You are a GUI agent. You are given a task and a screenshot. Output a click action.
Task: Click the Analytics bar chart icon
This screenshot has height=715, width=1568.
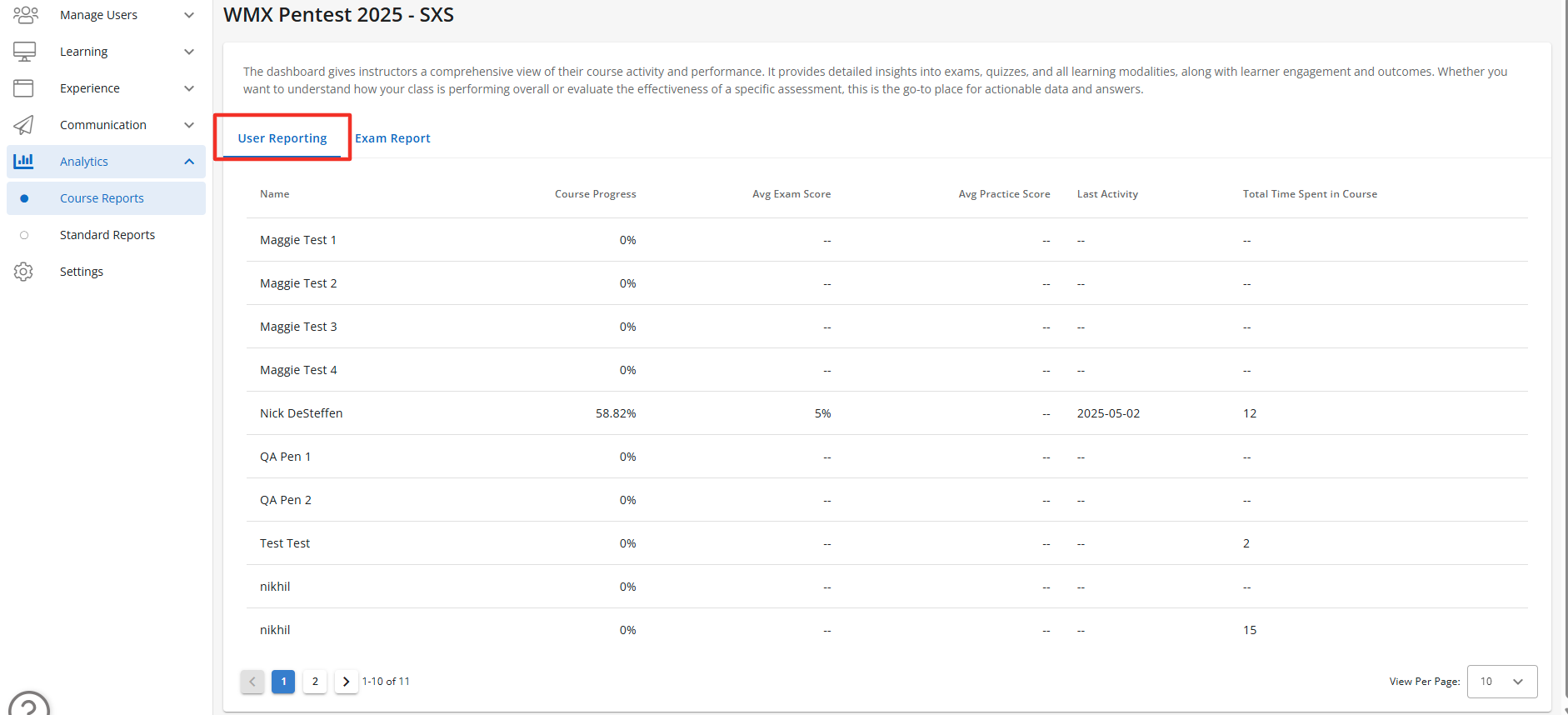tap(23, 162)
